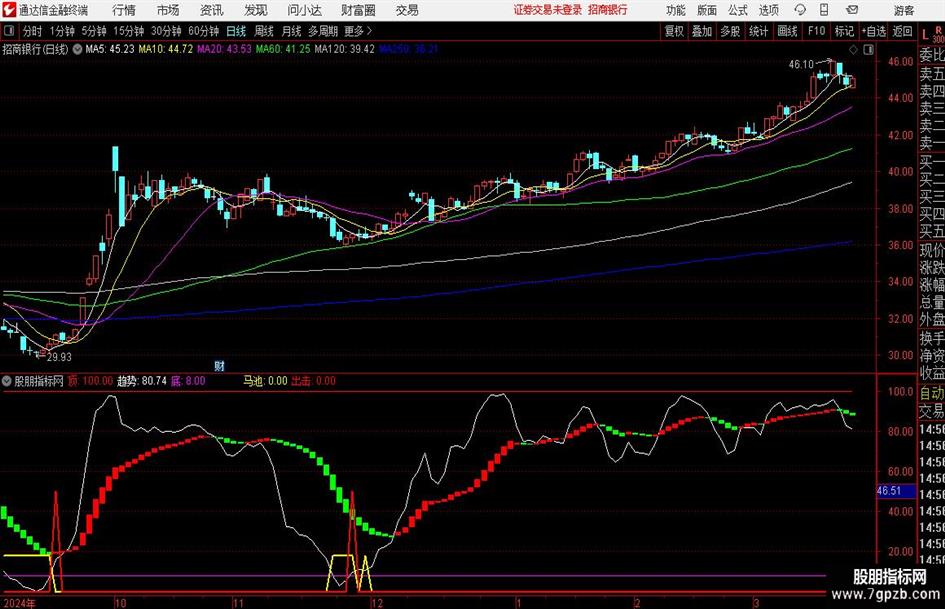Open the F10 company info button
The width and height of the screenshot is (945, 609).
pyautogui.click(x=816, y=31)
